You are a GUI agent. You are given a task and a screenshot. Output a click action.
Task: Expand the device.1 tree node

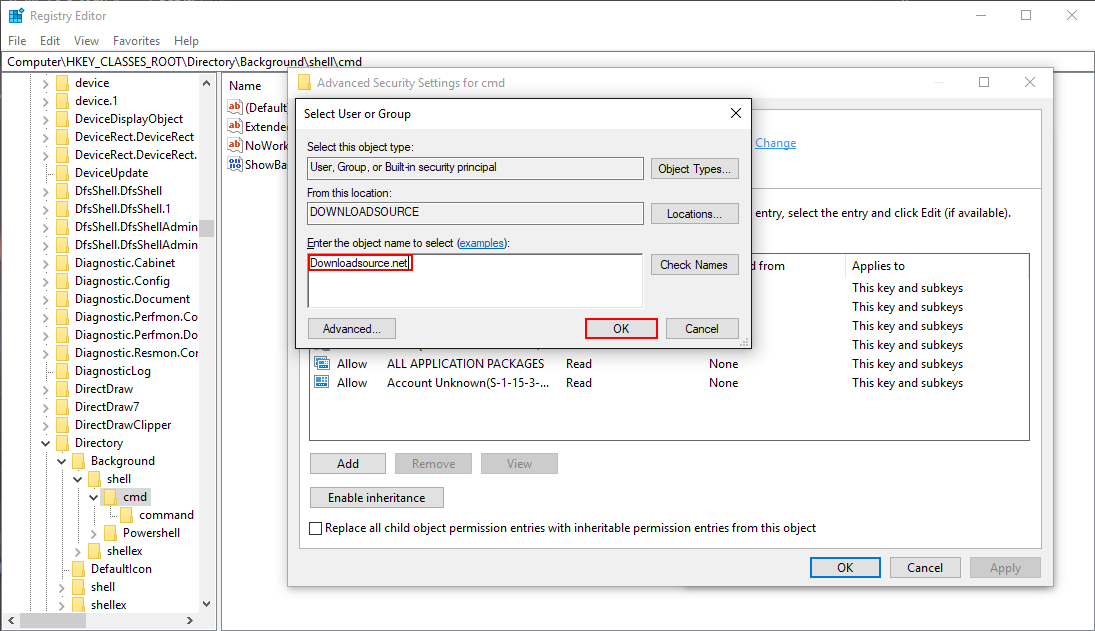(x=45, y=101)
